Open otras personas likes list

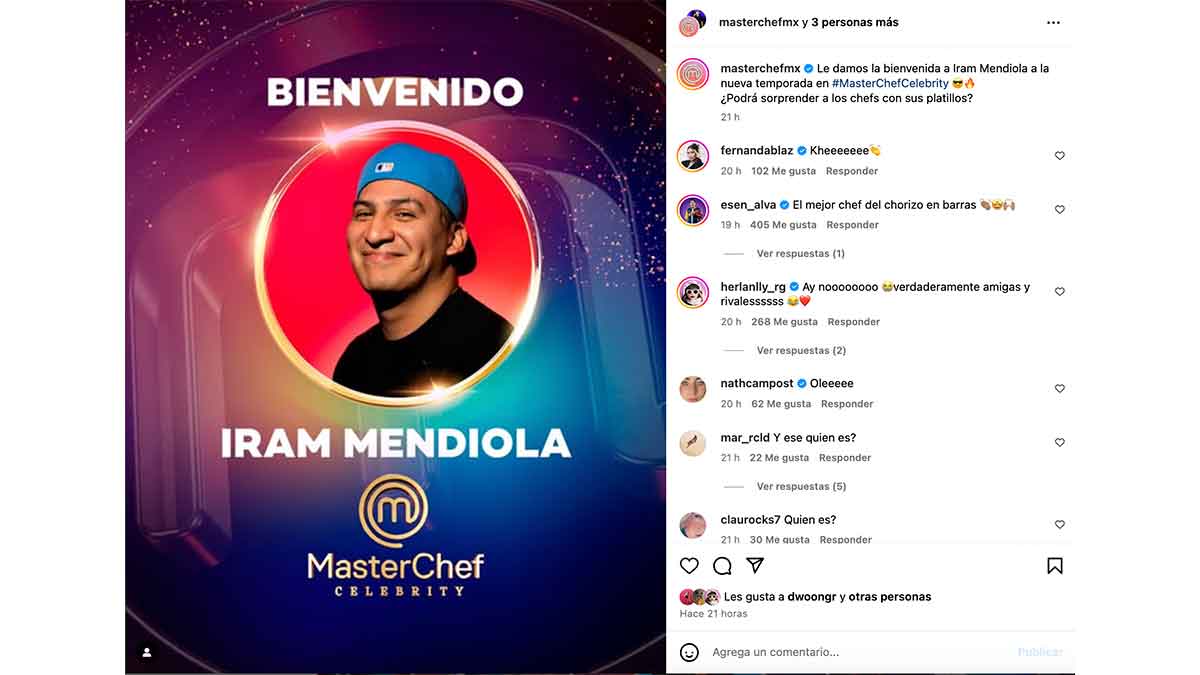coord(890,597)
